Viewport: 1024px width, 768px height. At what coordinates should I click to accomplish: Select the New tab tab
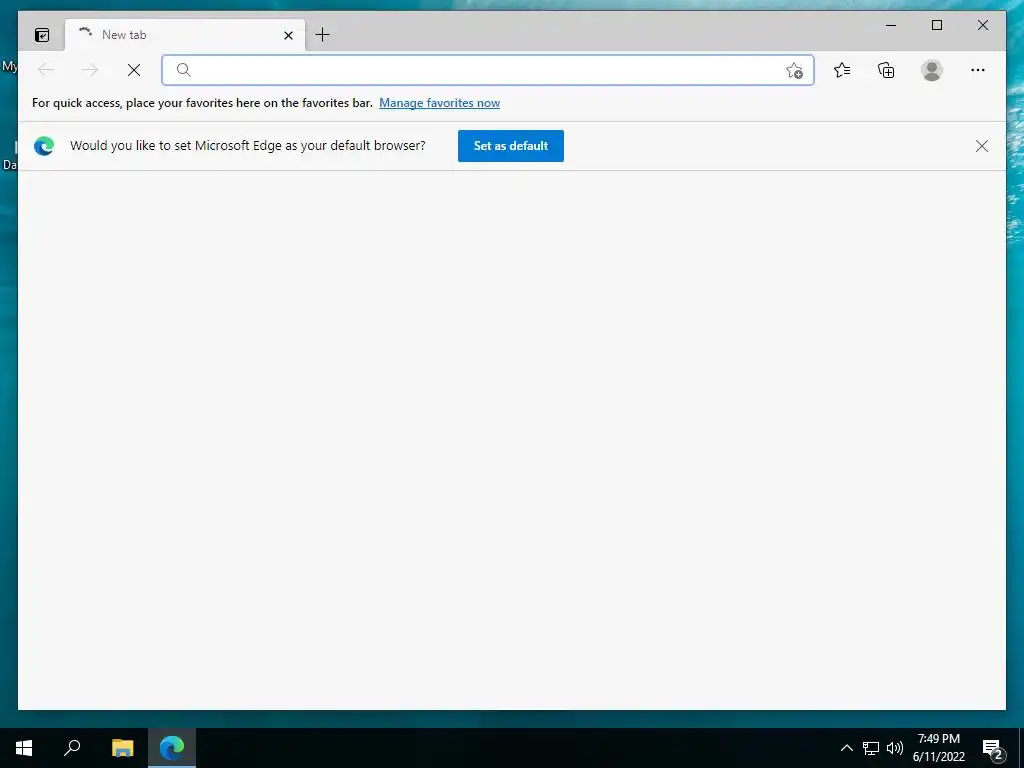(x=185, y=35)
